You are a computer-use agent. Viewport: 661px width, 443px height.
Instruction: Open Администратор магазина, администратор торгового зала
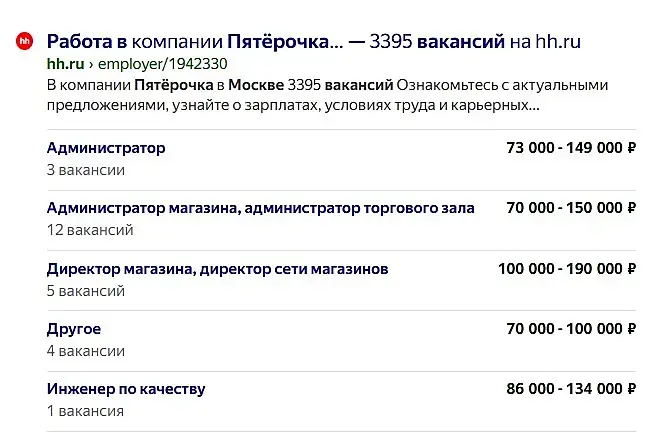point(260,208)
